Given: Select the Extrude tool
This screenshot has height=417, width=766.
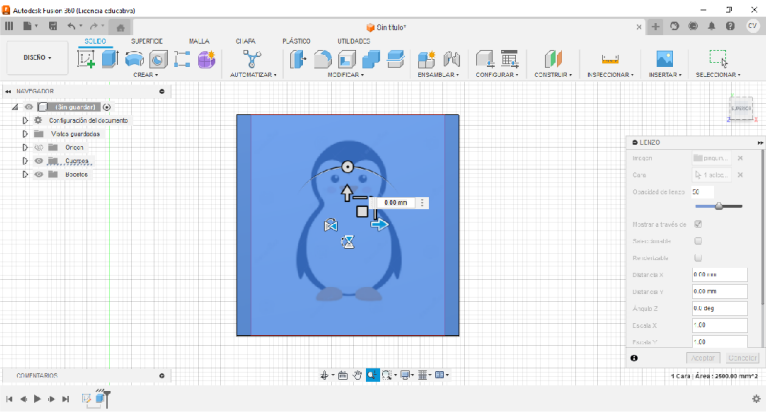Looking at the screenshot, I should (110, 59).
